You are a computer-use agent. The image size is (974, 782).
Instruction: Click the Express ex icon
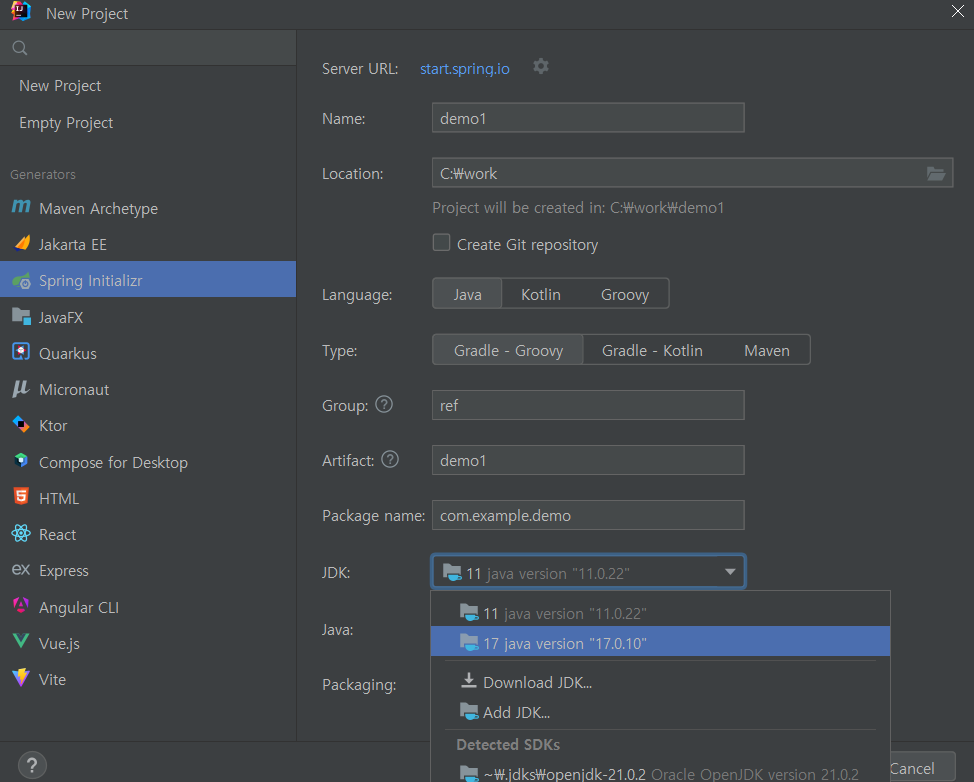click(x=21, y=570)
